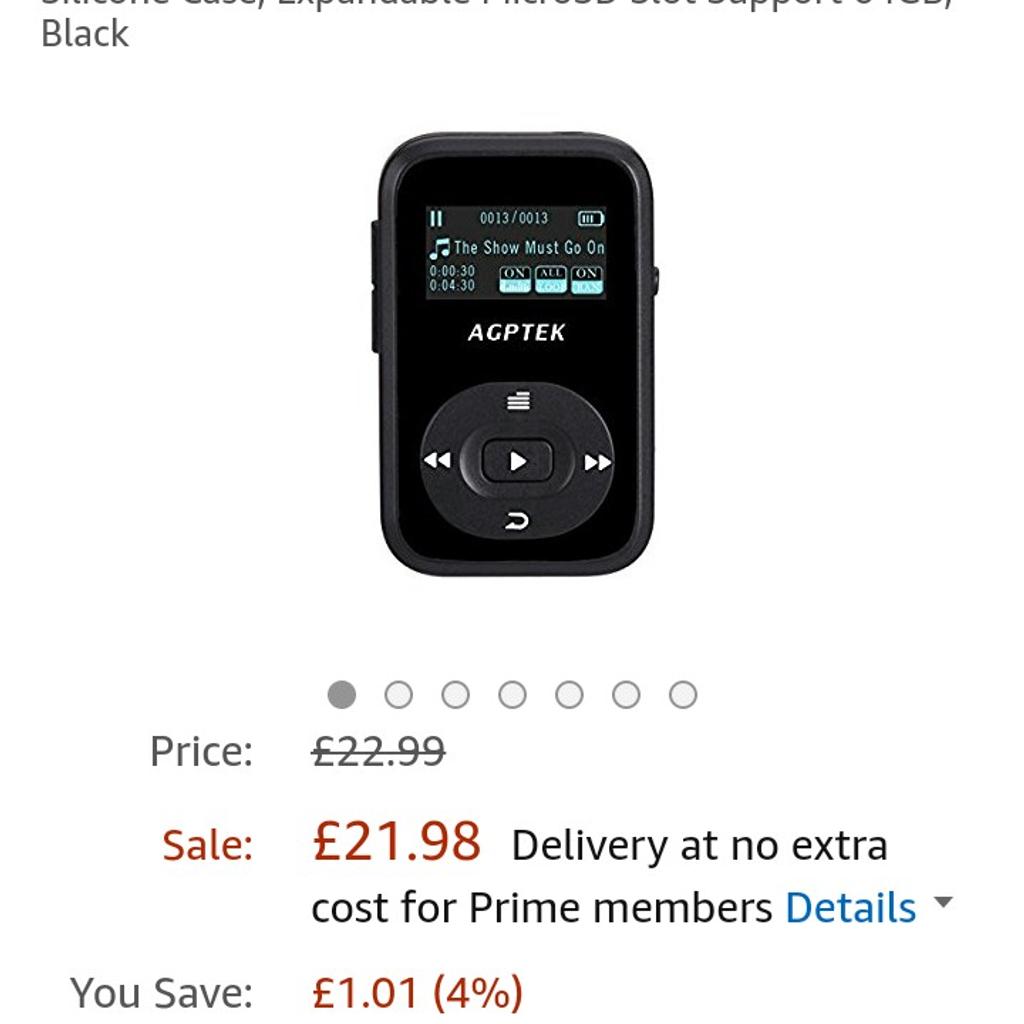Select the fourth carousel dot
The height and width of the screenshot is (1024, 1024).
coord(514,692)
